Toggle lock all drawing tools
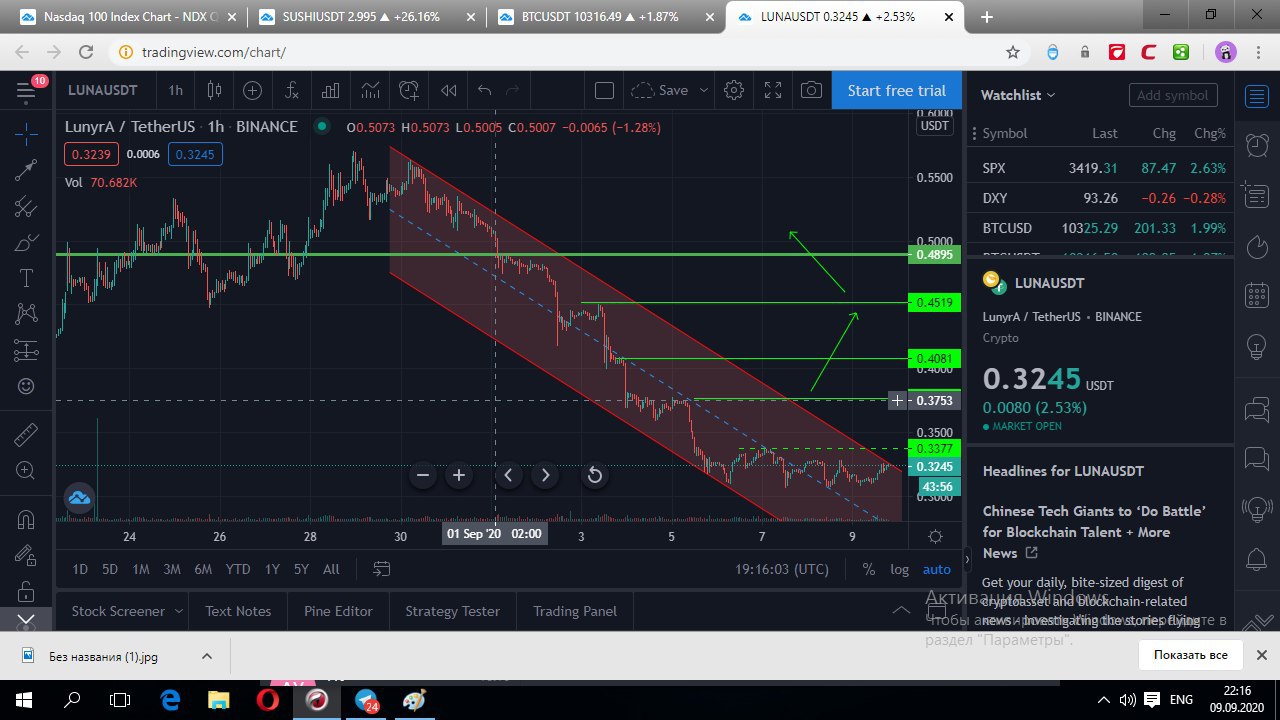This screenshot has height=720, width=1280. click(26, 591)
